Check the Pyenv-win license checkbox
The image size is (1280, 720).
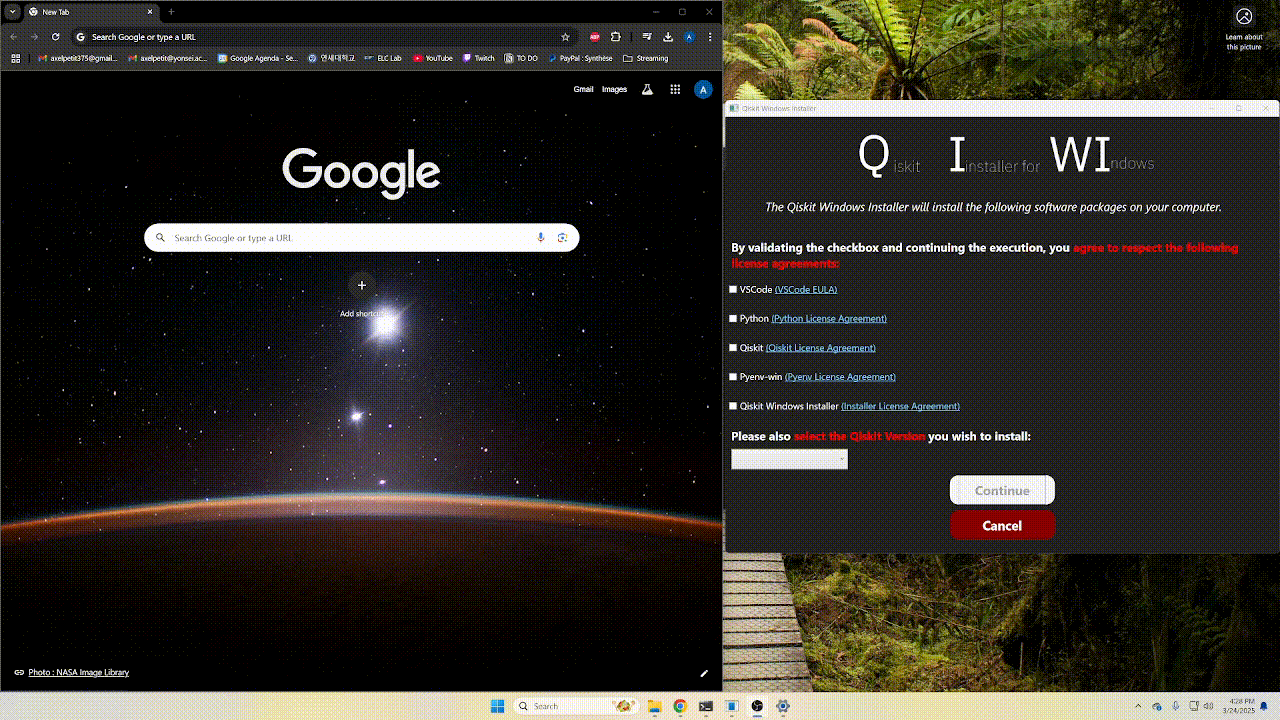coord(733,377)
